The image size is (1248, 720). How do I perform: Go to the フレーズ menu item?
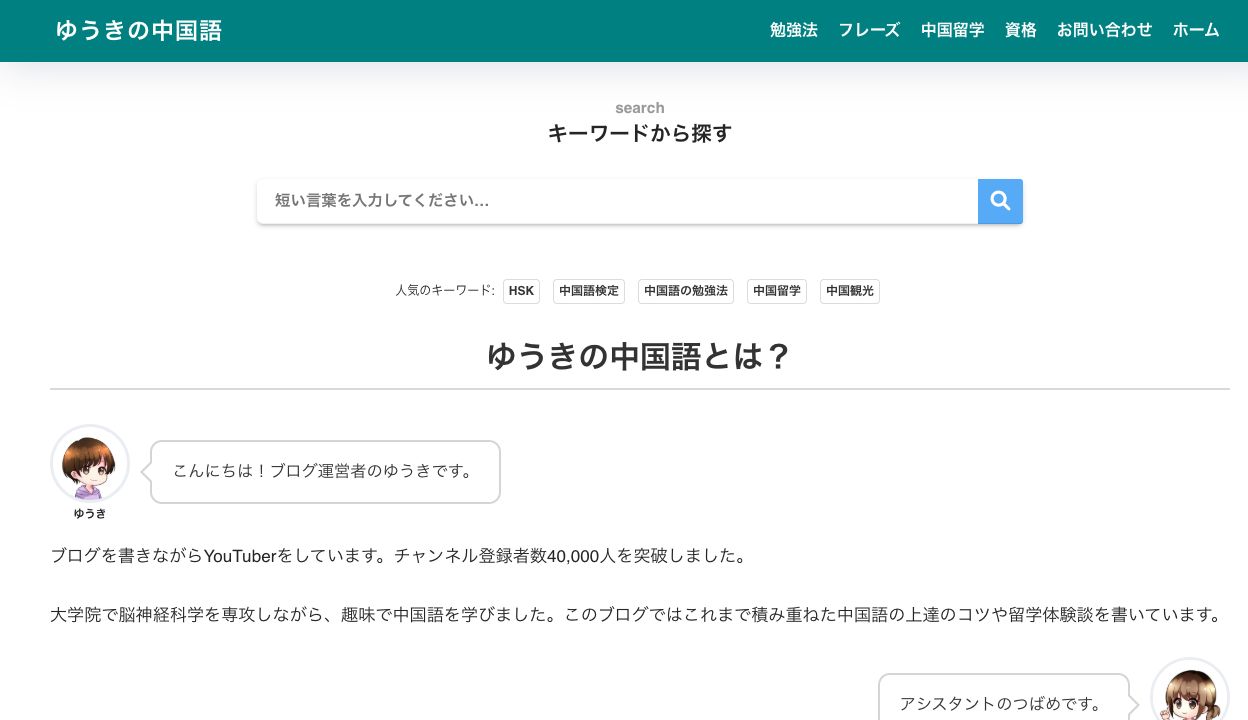click(869, 30)
